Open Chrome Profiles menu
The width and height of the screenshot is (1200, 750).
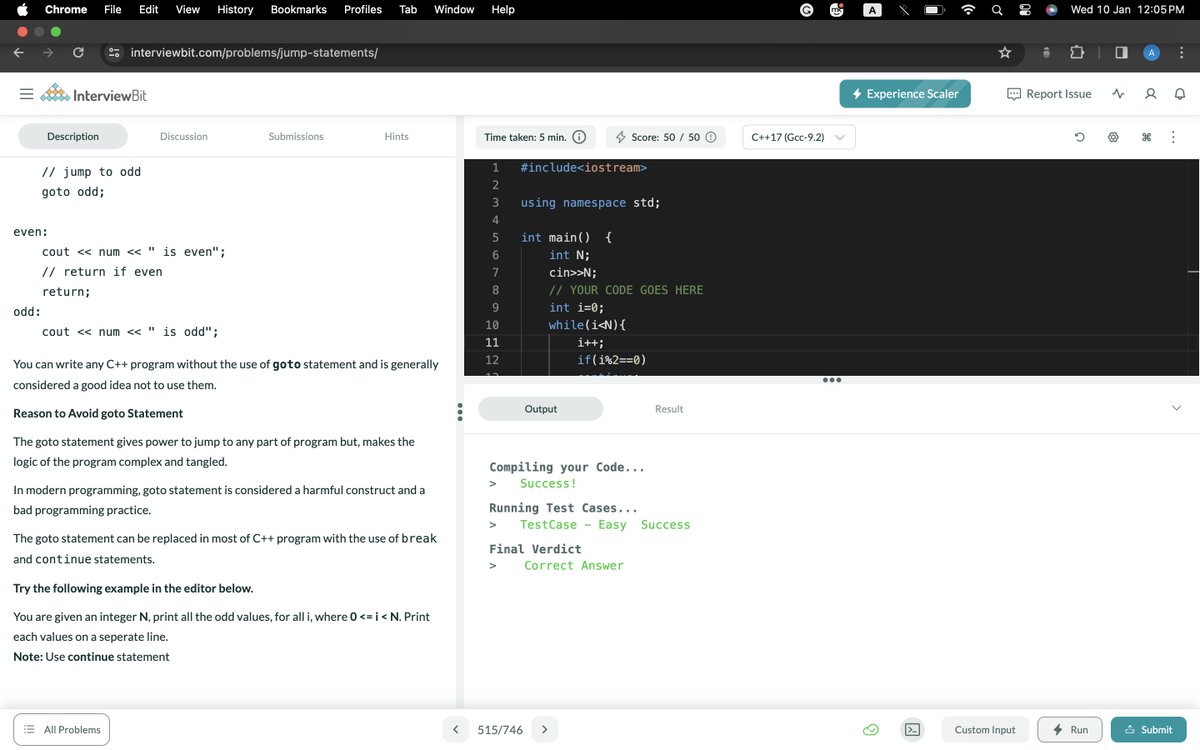coord(363,9)
